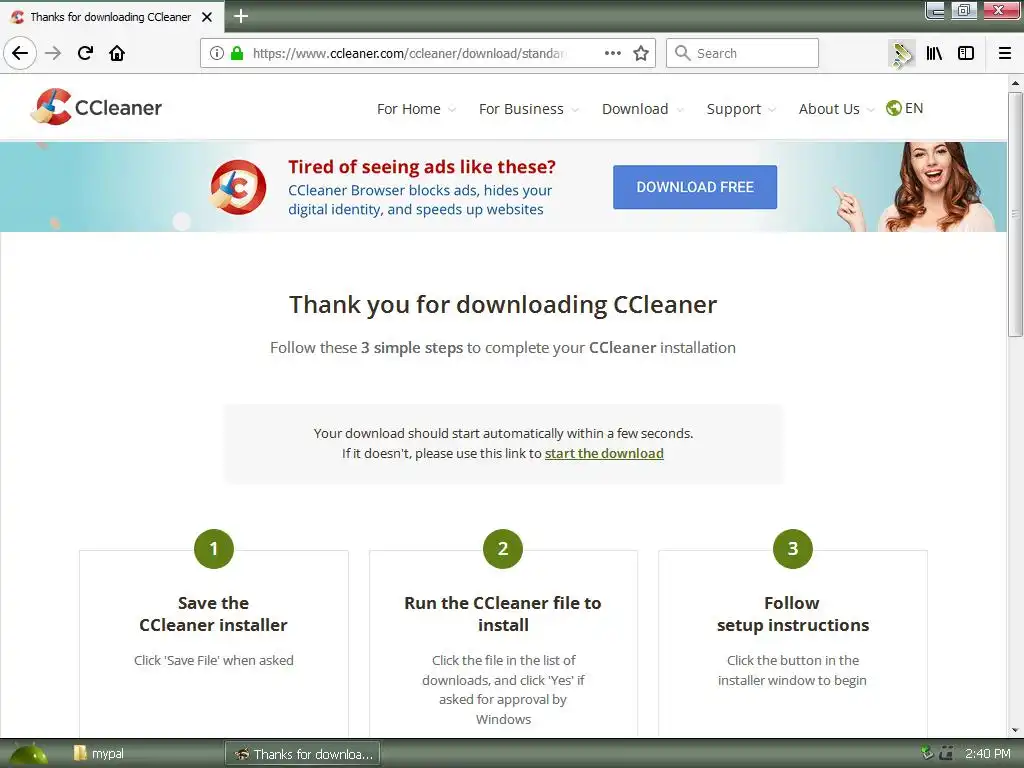Open the Library bookshelf icon
Screen dimensions: 1024x768
(x=934, y=53)
